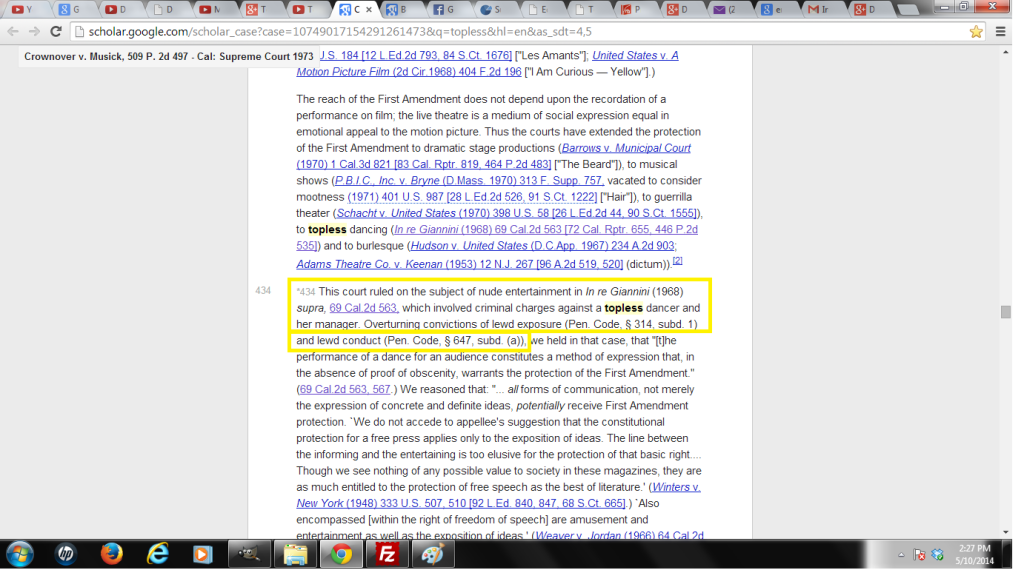Click highlighted topless before dancer and her manager
The height and width of the screenshot is (570, 1024).
[x=624, y=308]
